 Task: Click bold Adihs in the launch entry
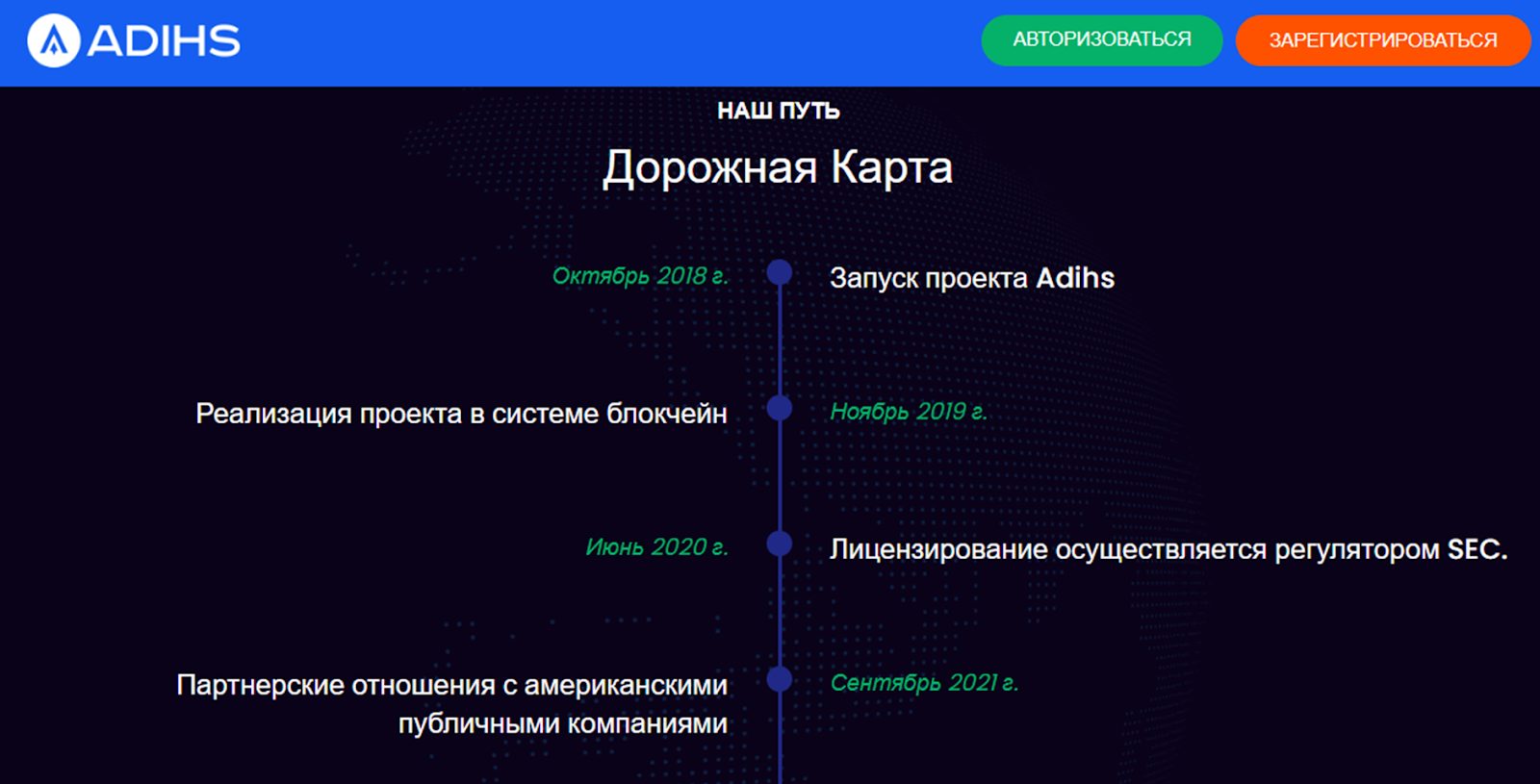click(1075, 278)
